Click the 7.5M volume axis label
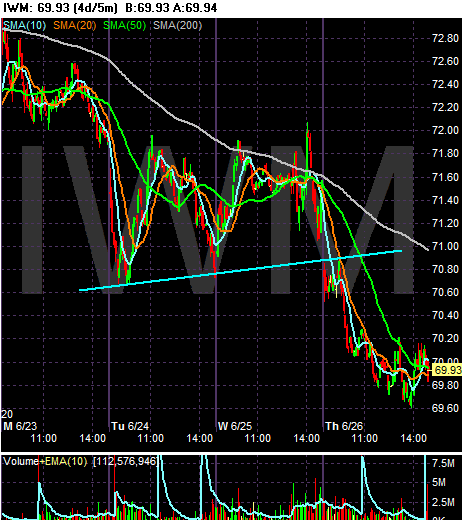Screen dimensions: 463x523 tap(444, 464)
